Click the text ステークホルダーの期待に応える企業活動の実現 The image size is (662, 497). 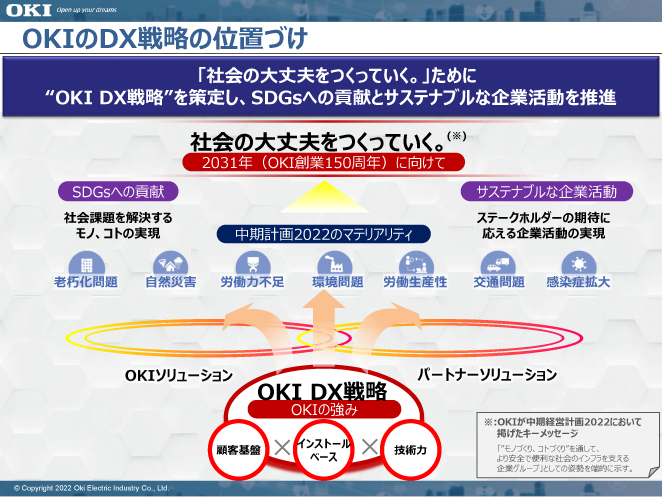tap(544, 225)
